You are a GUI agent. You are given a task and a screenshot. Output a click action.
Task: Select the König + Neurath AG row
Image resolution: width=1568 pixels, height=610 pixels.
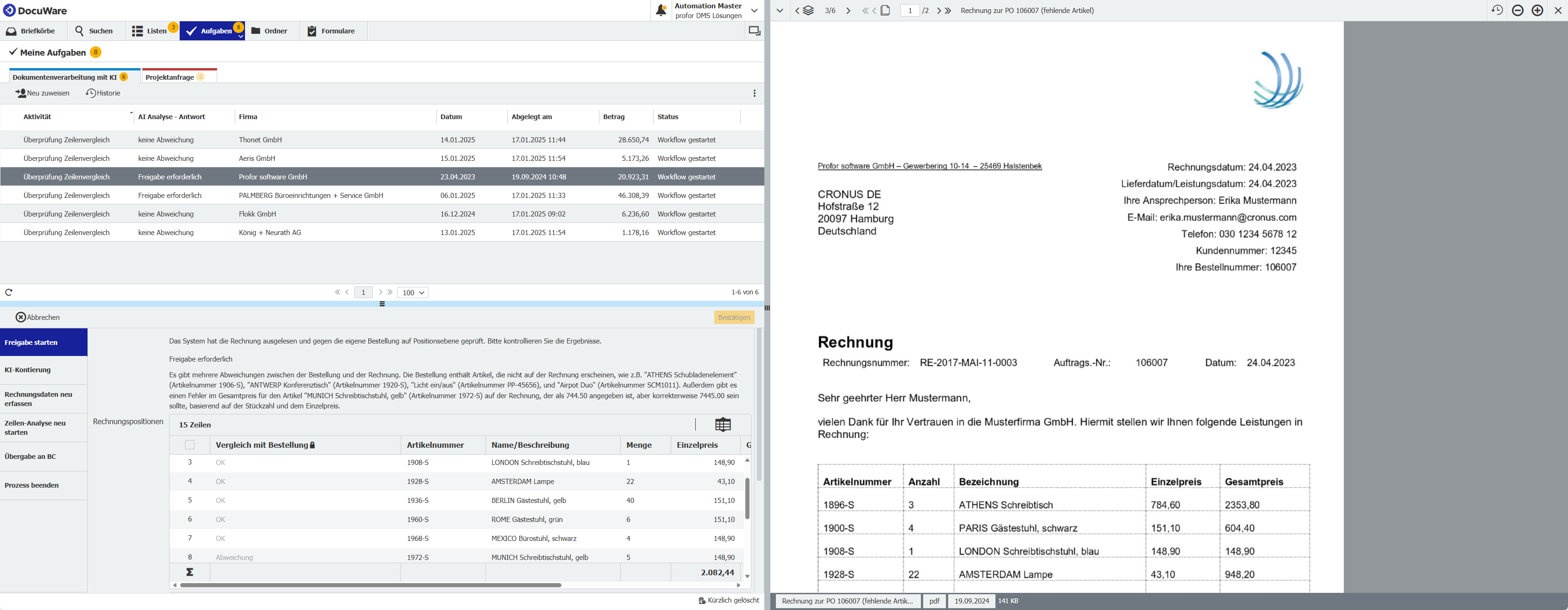pos(382,233)
